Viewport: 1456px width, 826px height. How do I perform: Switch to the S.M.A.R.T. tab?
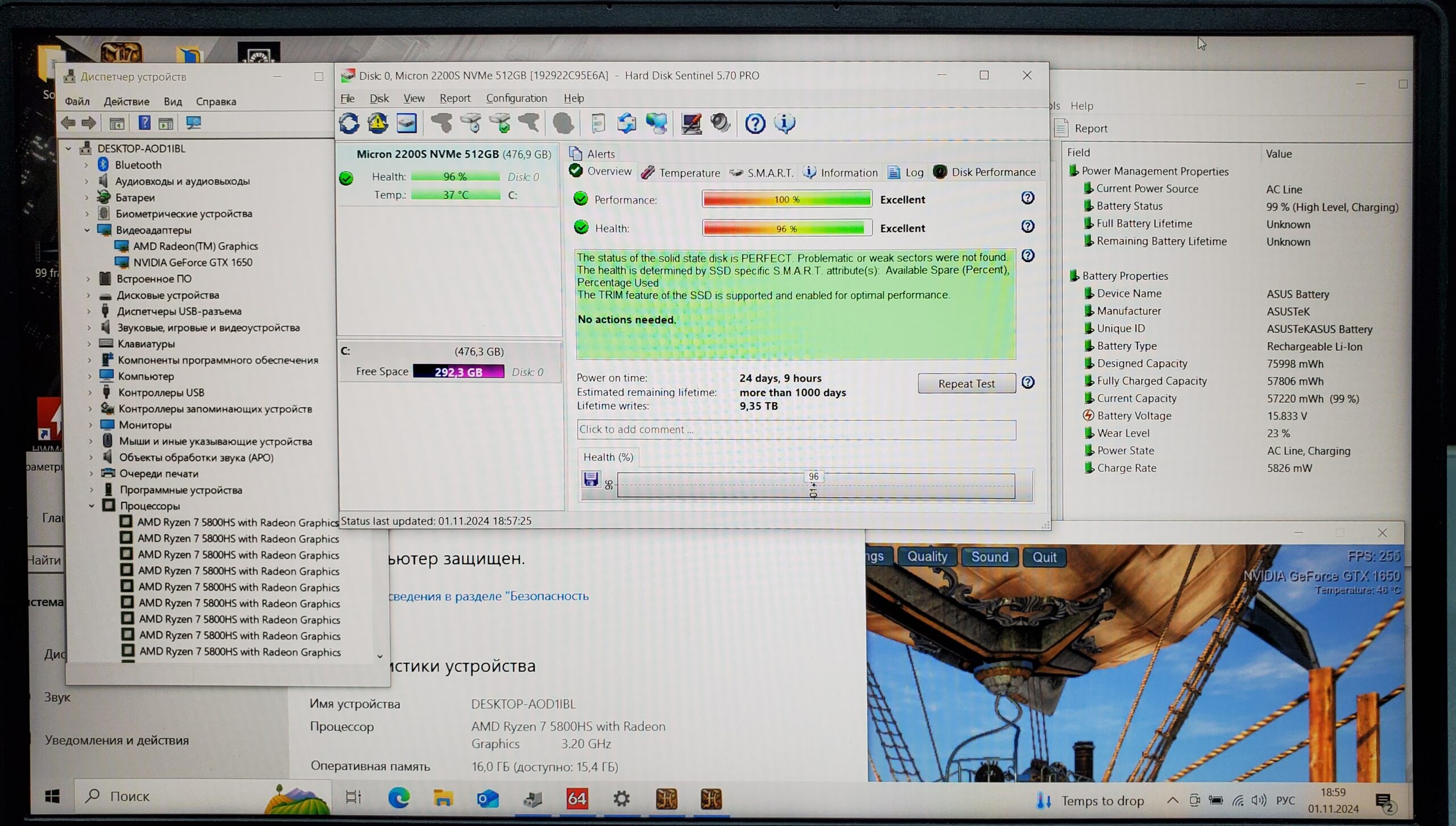[x=762, y=173]
